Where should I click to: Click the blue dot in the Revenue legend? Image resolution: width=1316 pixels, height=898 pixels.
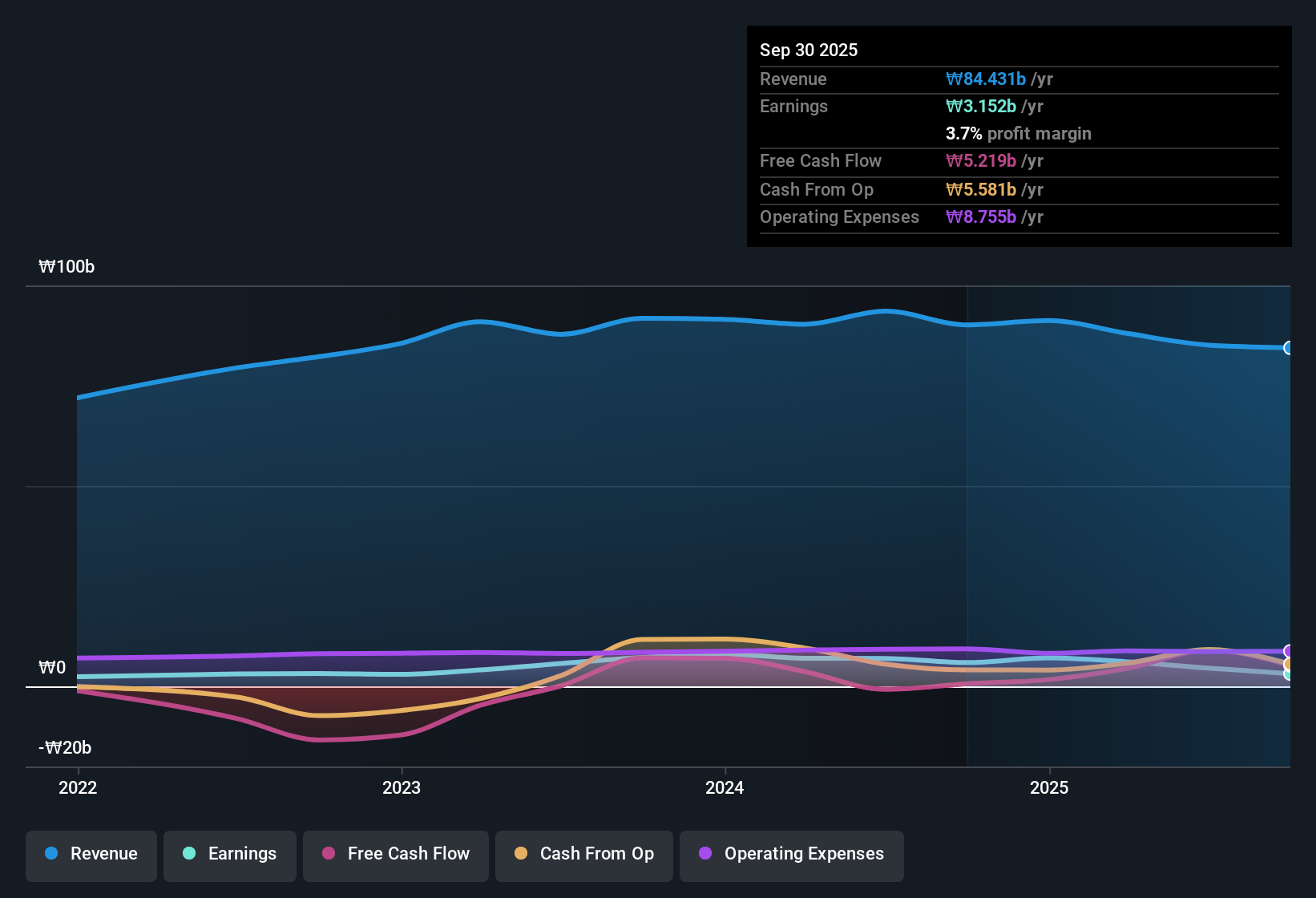click(51, 854)
